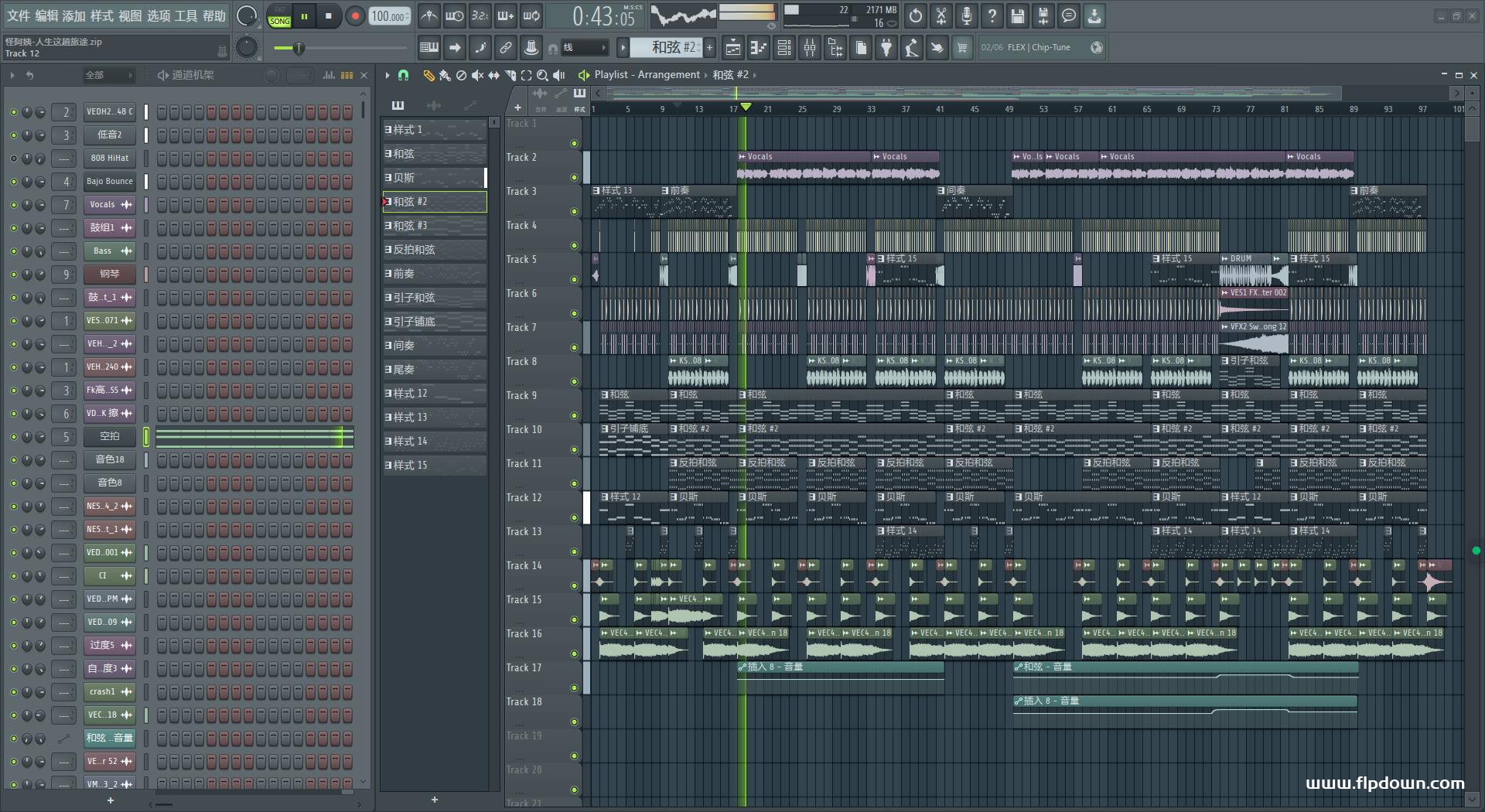Select the Vocals channel button
Image resolution: width=1485 pixels, height=812 pixels.
[109, 205]
